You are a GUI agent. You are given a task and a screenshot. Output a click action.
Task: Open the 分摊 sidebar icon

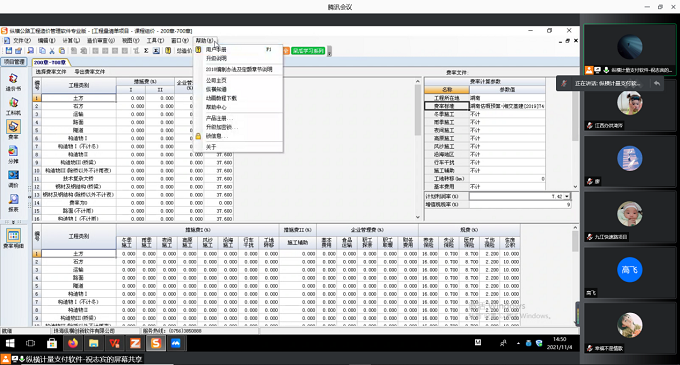click(x=13, y=154)
